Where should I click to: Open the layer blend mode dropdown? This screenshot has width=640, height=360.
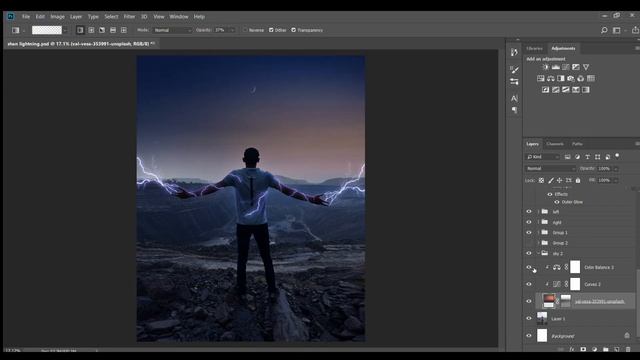[x=550, y=169]
